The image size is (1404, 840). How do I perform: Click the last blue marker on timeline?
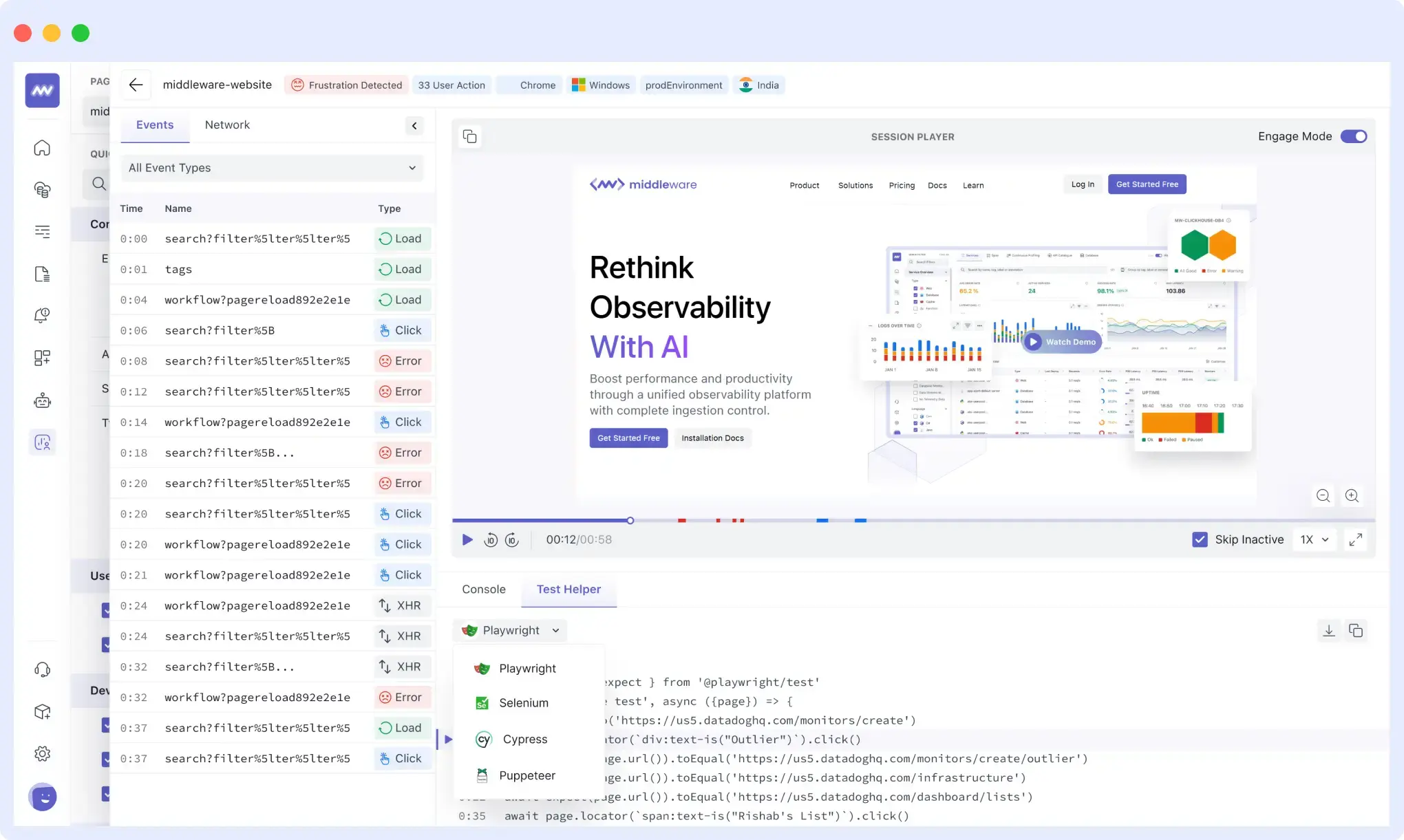click(860, 521)
